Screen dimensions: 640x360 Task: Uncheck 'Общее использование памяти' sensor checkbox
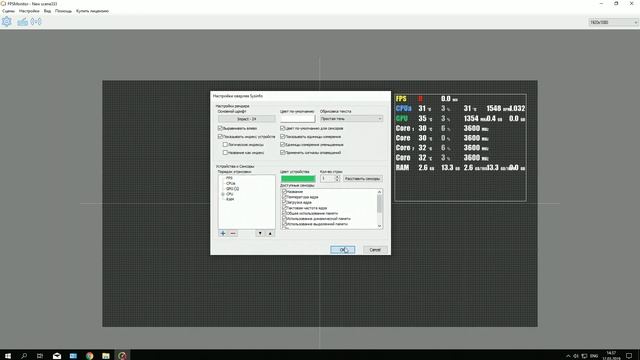click(x=284, y=213)
